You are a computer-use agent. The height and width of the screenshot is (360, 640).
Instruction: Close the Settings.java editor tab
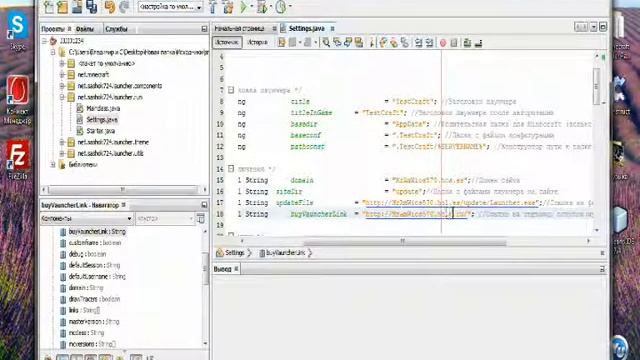pyautogui.click(x=332, y=29)
